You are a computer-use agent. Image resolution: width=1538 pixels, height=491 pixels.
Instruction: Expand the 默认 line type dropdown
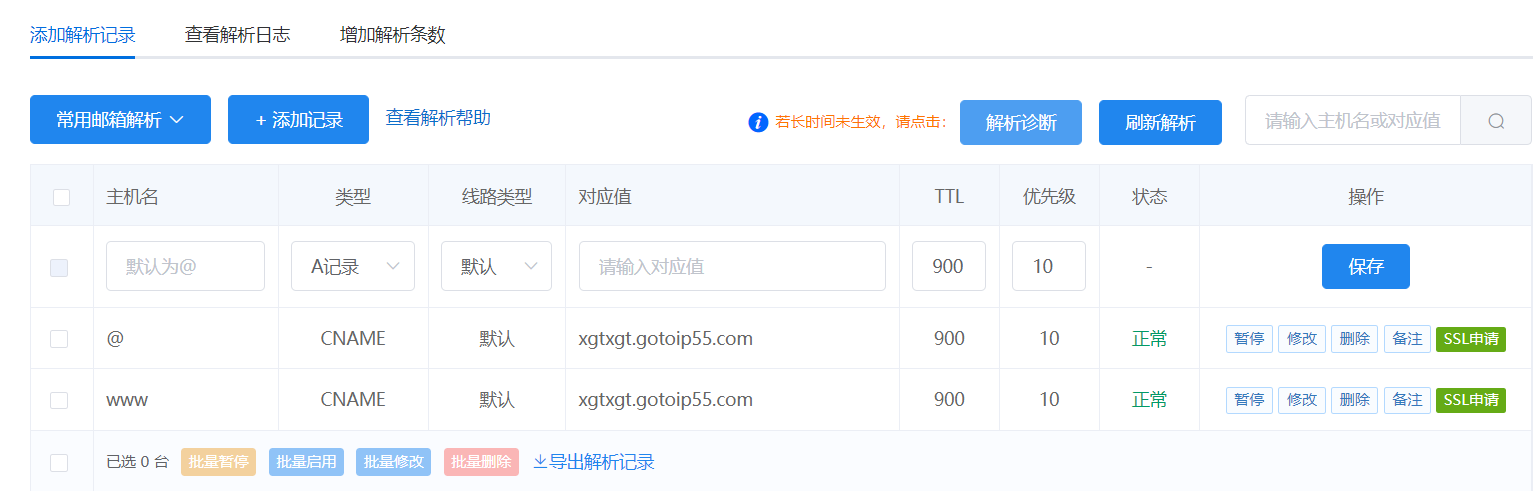coord(496,266)
